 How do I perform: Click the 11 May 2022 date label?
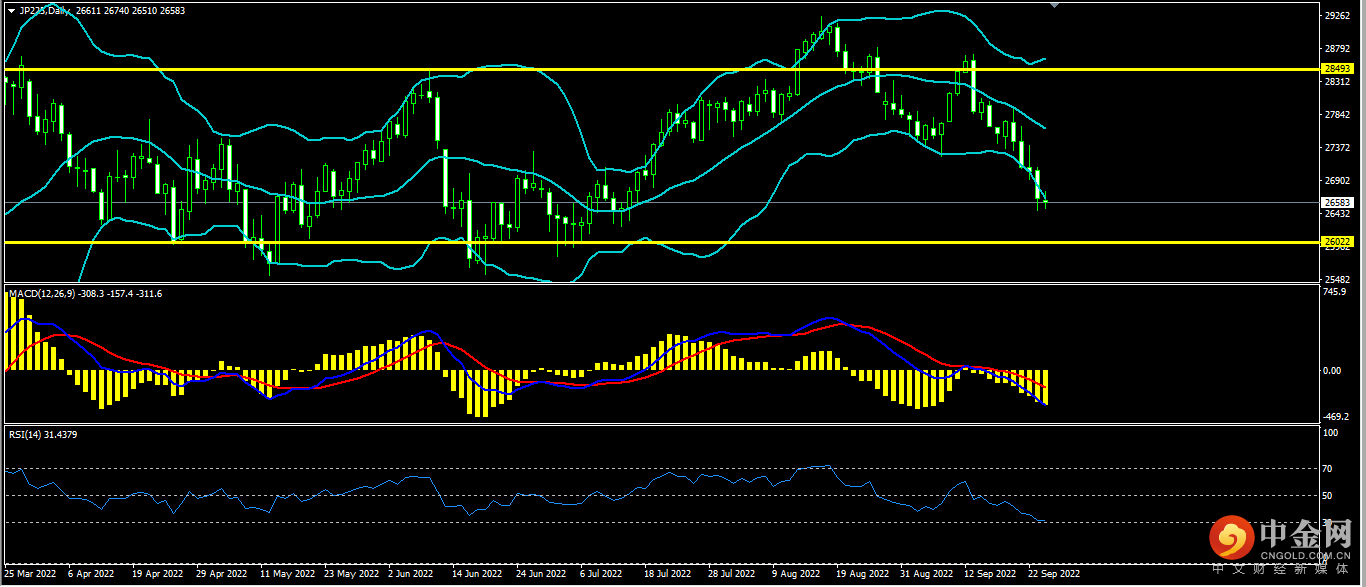(288, 575)
